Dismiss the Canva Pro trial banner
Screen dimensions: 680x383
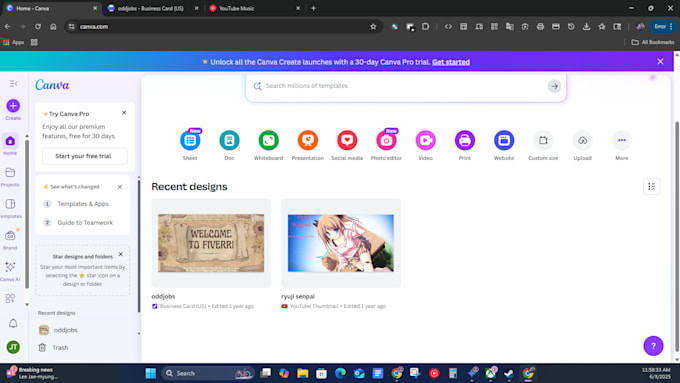click(x=660, y=62)
